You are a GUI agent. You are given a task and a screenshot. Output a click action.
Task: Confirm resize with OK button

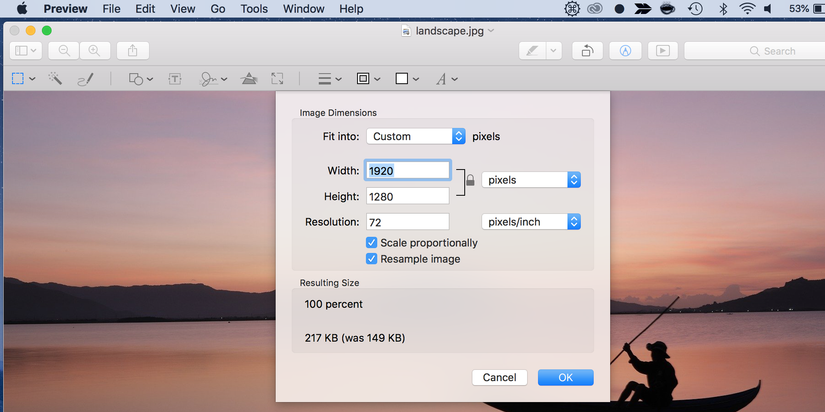(x=566, y=377)
